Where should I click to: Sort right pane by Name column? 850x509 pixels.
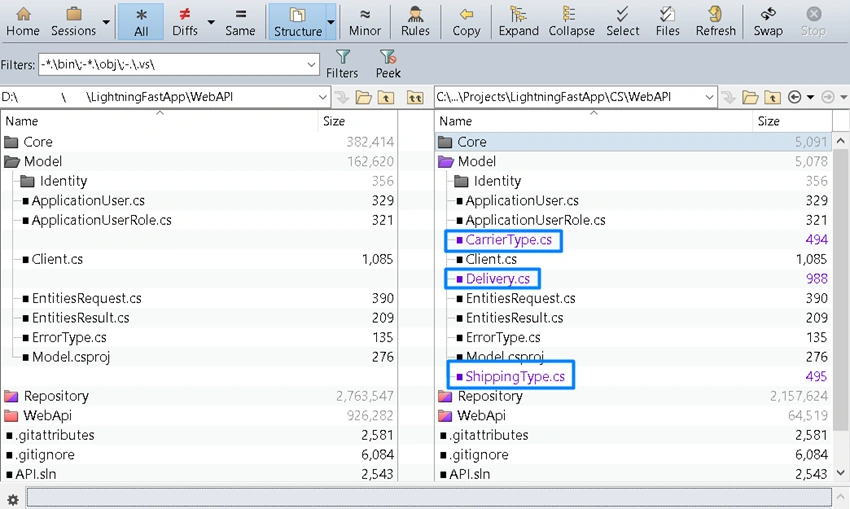594,121
